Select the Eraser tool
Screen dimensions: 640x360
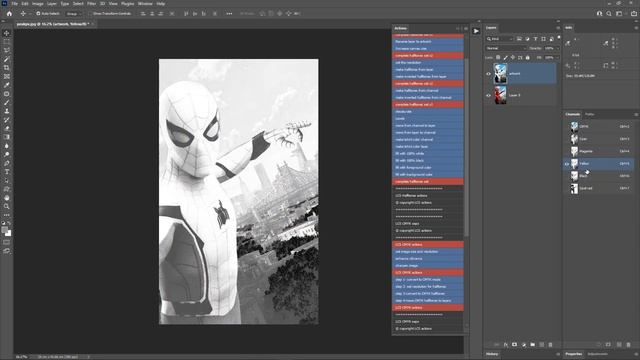click(x=7, y=129)
